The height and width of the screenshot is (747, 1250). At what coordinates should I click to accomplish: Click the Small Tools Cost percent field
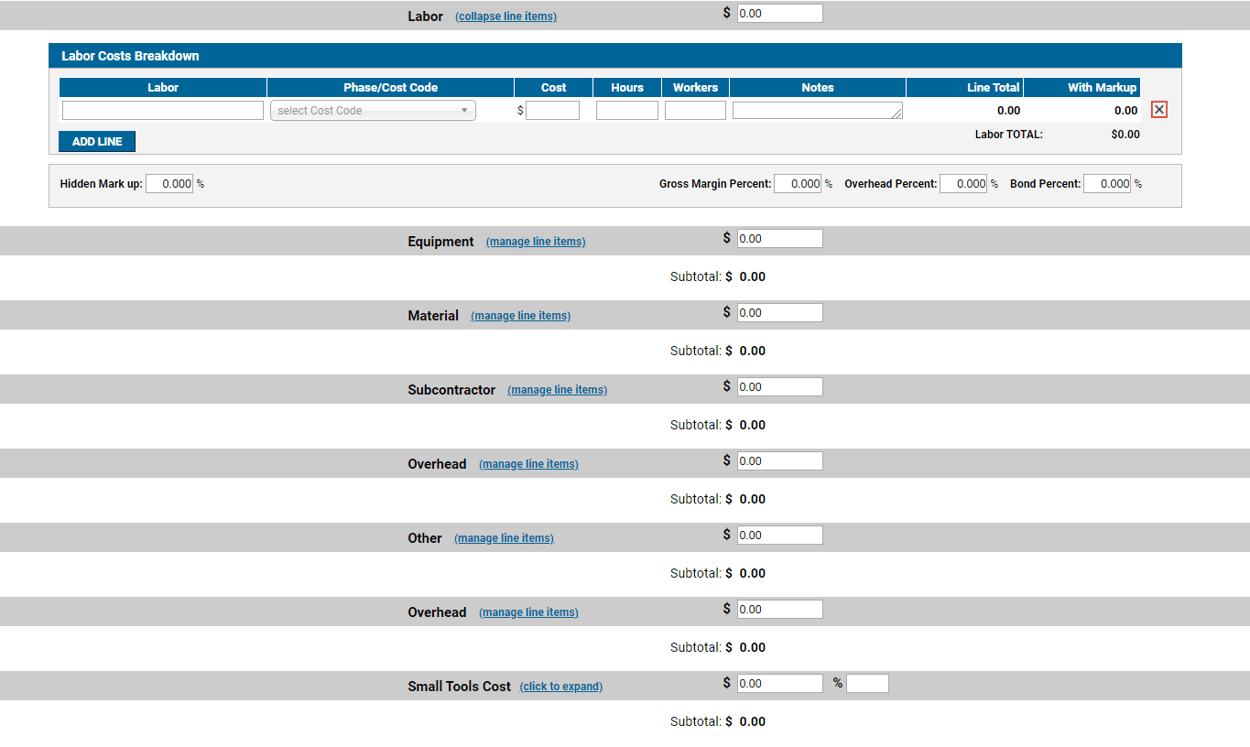coord(867,683)
